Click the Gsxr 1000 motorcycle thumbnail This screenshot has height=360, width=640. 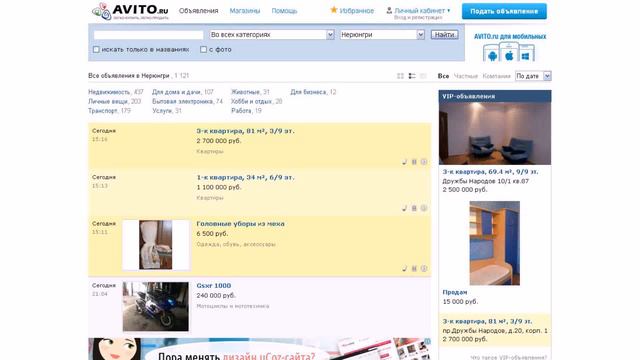[x=156, y=306]
